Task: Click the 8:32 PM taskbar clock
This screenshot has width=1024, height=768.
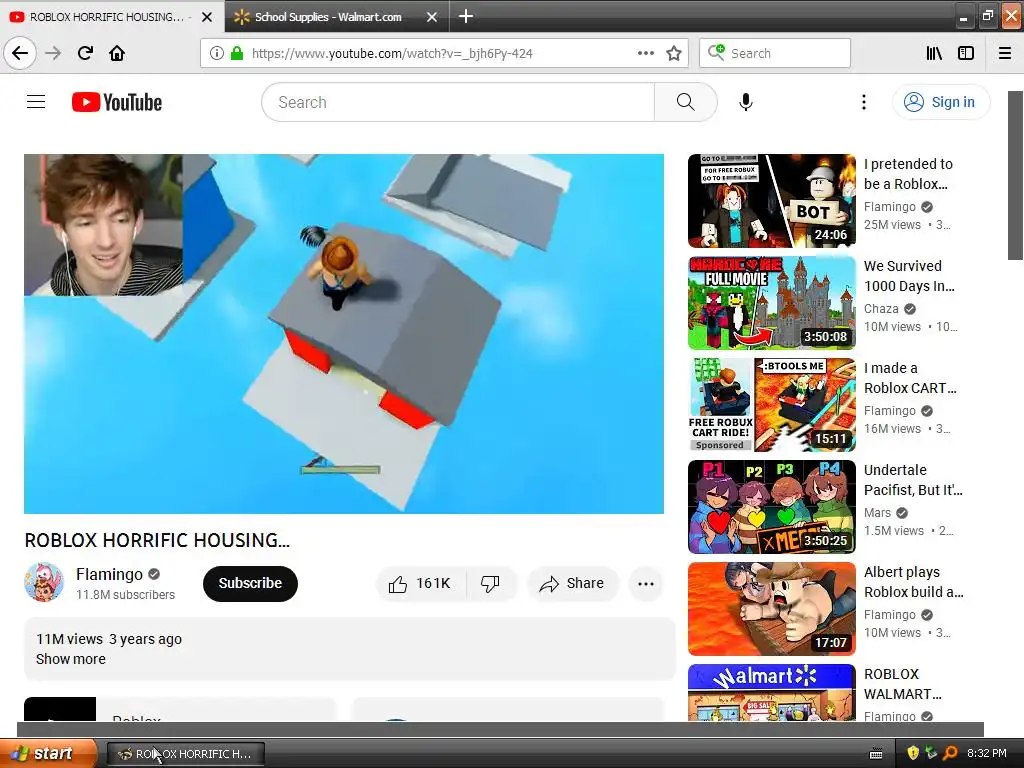Action: [987, 753]
